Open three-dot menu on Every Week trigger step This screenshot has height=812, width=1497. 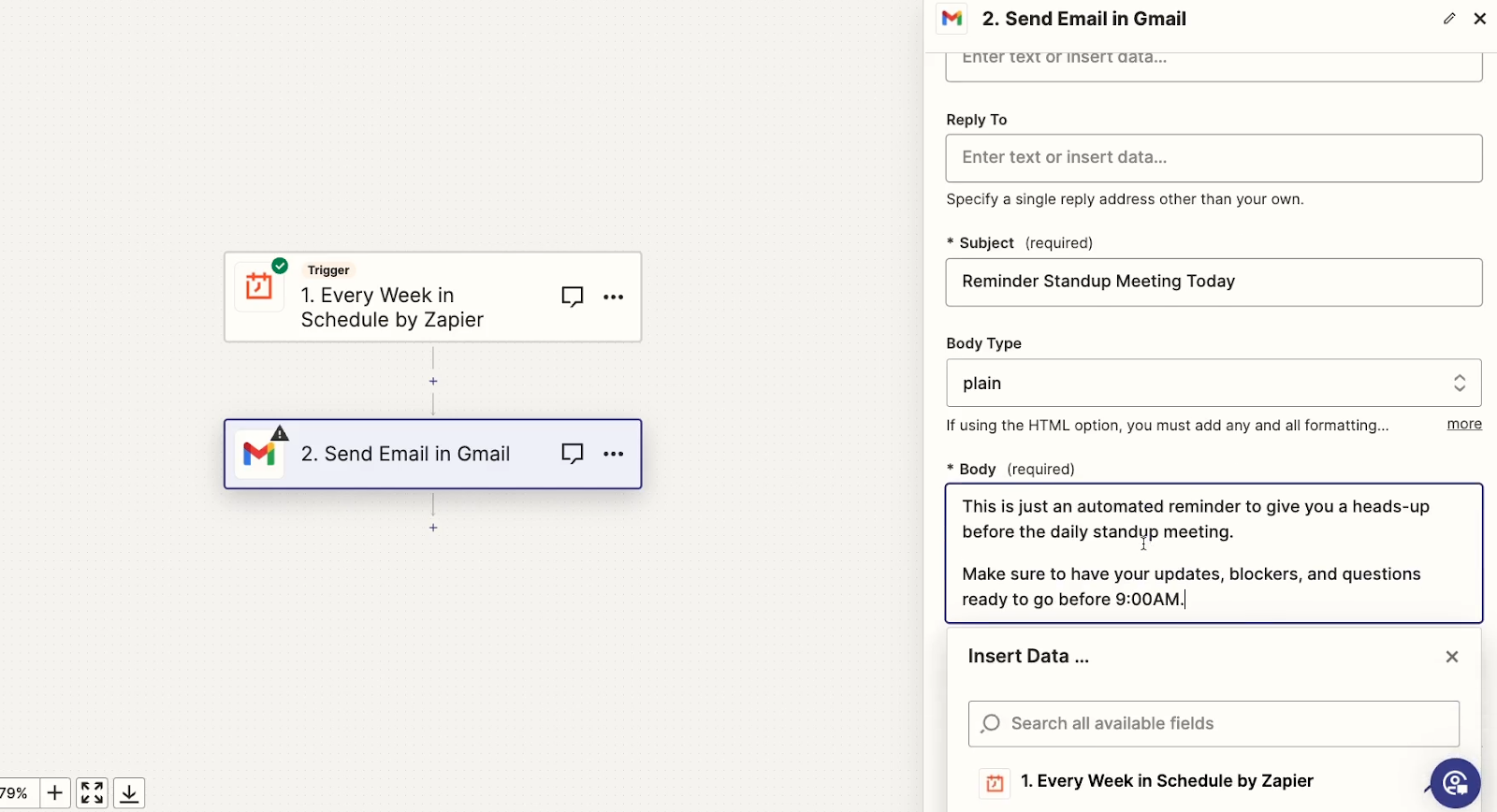(x=614, y=297)
